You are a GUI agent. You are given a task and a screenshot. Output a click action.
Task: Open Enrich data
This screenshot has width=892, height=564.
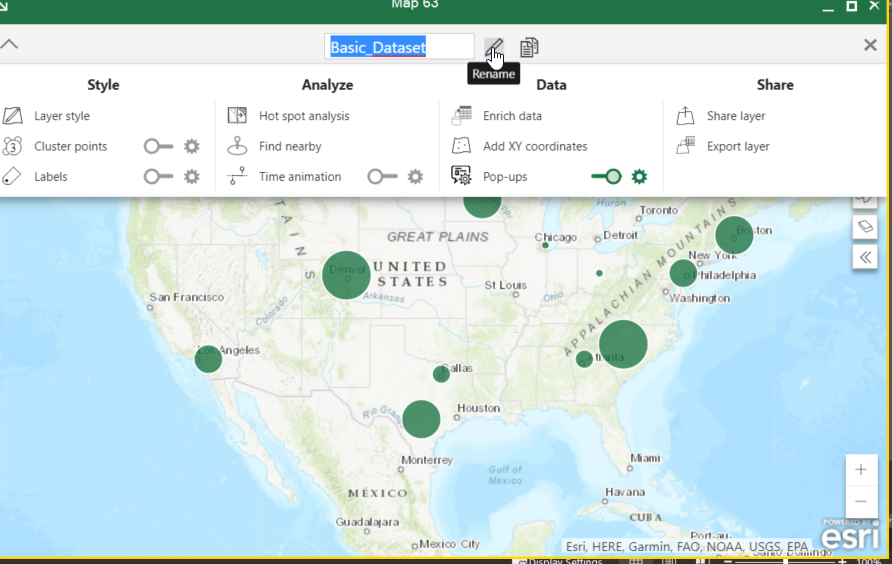click(x=512, y=116)
